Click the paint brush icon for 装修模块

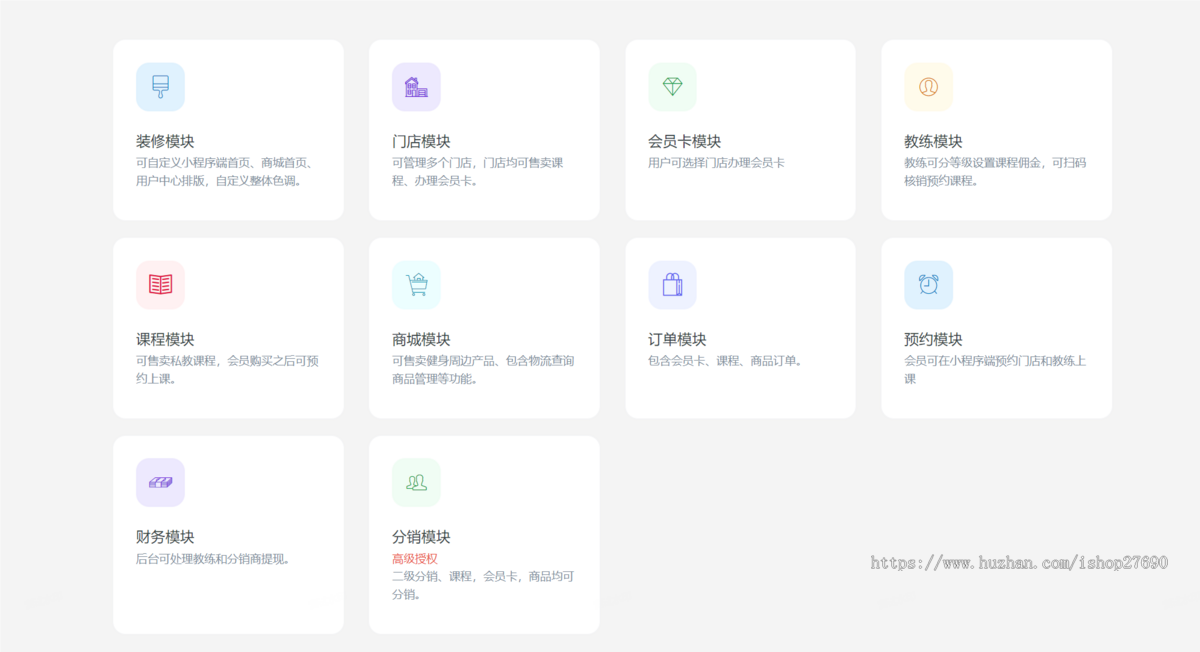[x=160, y=87]
